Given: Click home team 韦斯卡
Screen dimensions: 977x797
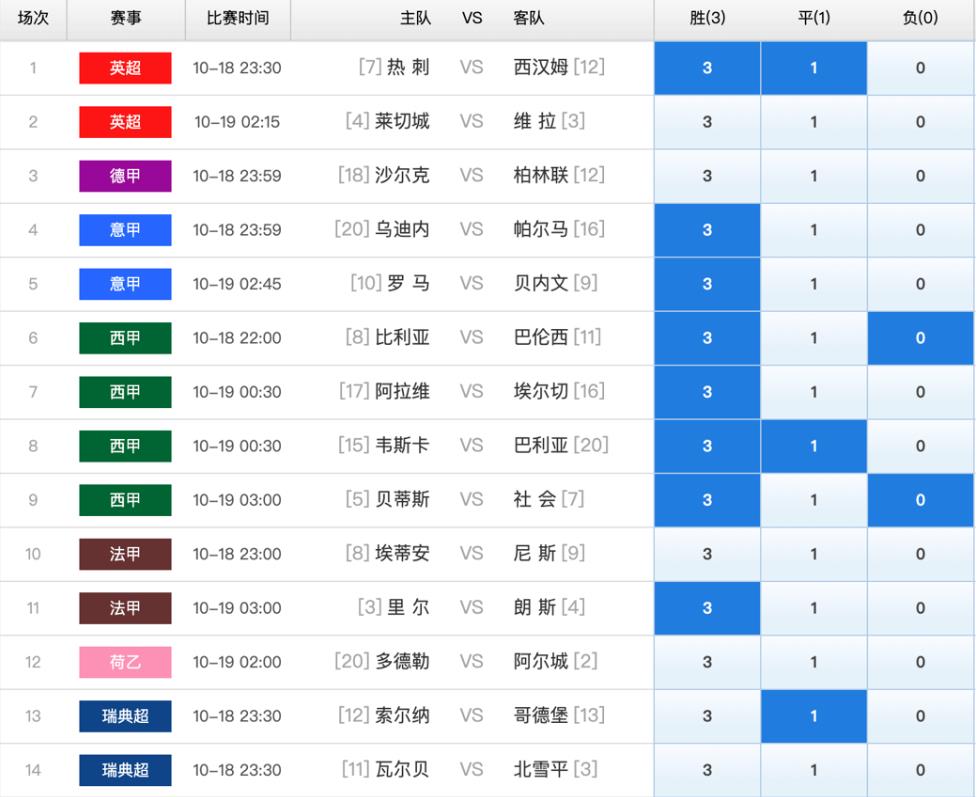Looking at the screenshot, I should (402, 445).
